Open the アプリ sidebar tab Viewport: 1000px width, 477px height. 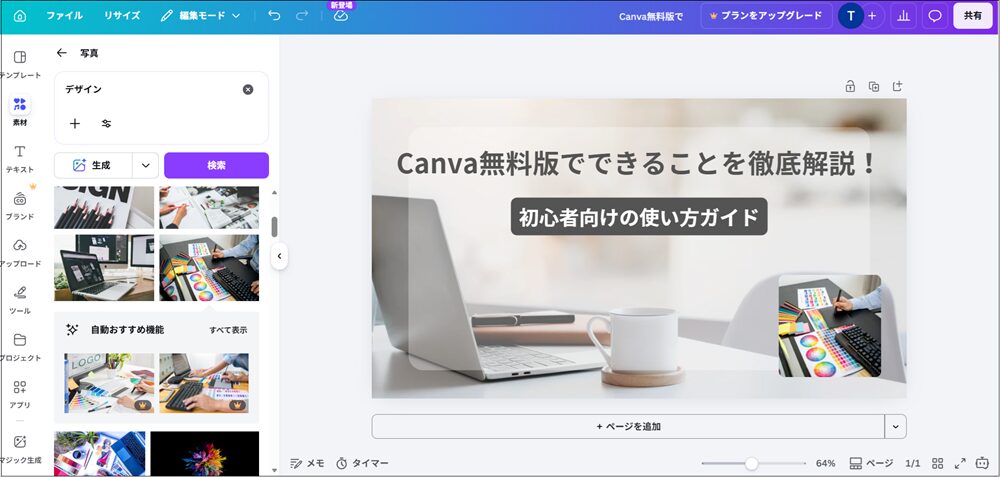point(20,395)
